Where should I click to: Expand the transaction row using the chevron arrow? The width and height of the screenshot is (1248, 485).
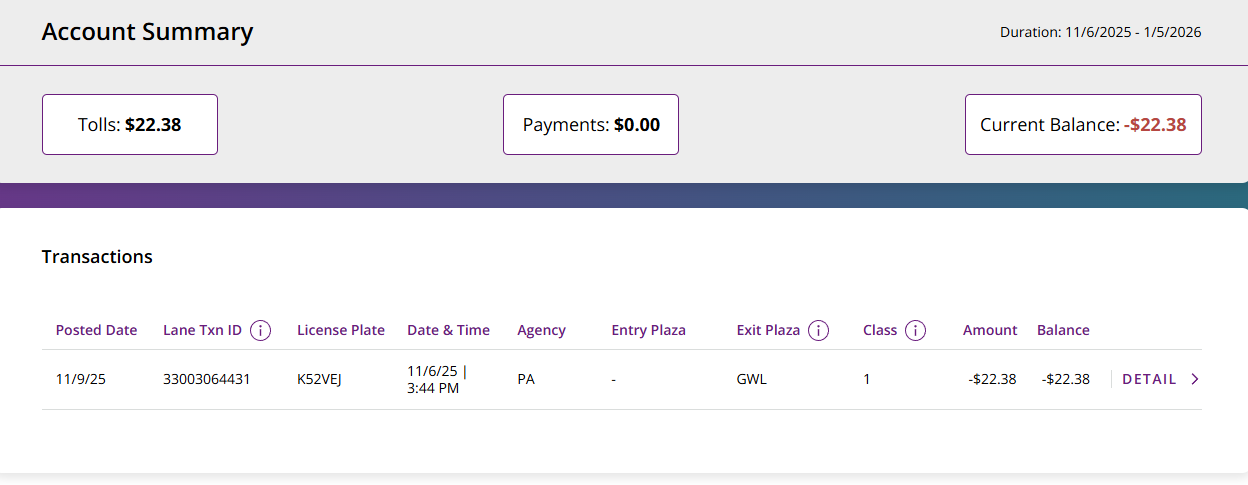click(1195, 379)
